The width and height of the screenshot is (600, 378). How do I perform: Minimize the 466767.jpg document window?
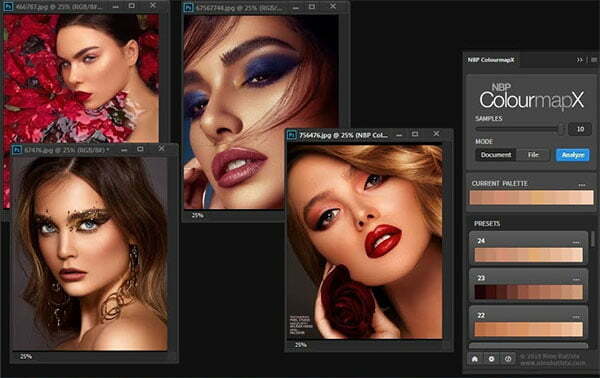click(116, 7)
